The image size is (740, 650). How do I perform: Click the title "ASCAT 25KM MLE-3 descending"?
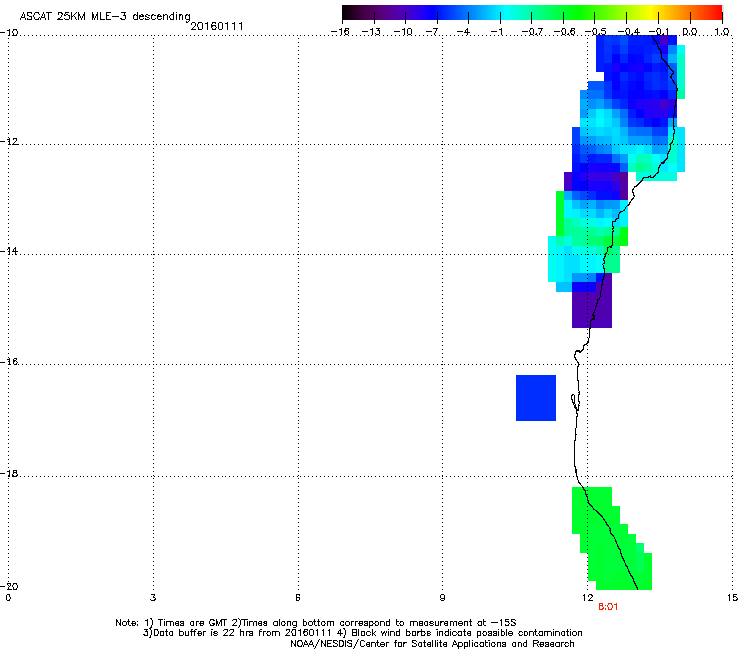[105, 17]
